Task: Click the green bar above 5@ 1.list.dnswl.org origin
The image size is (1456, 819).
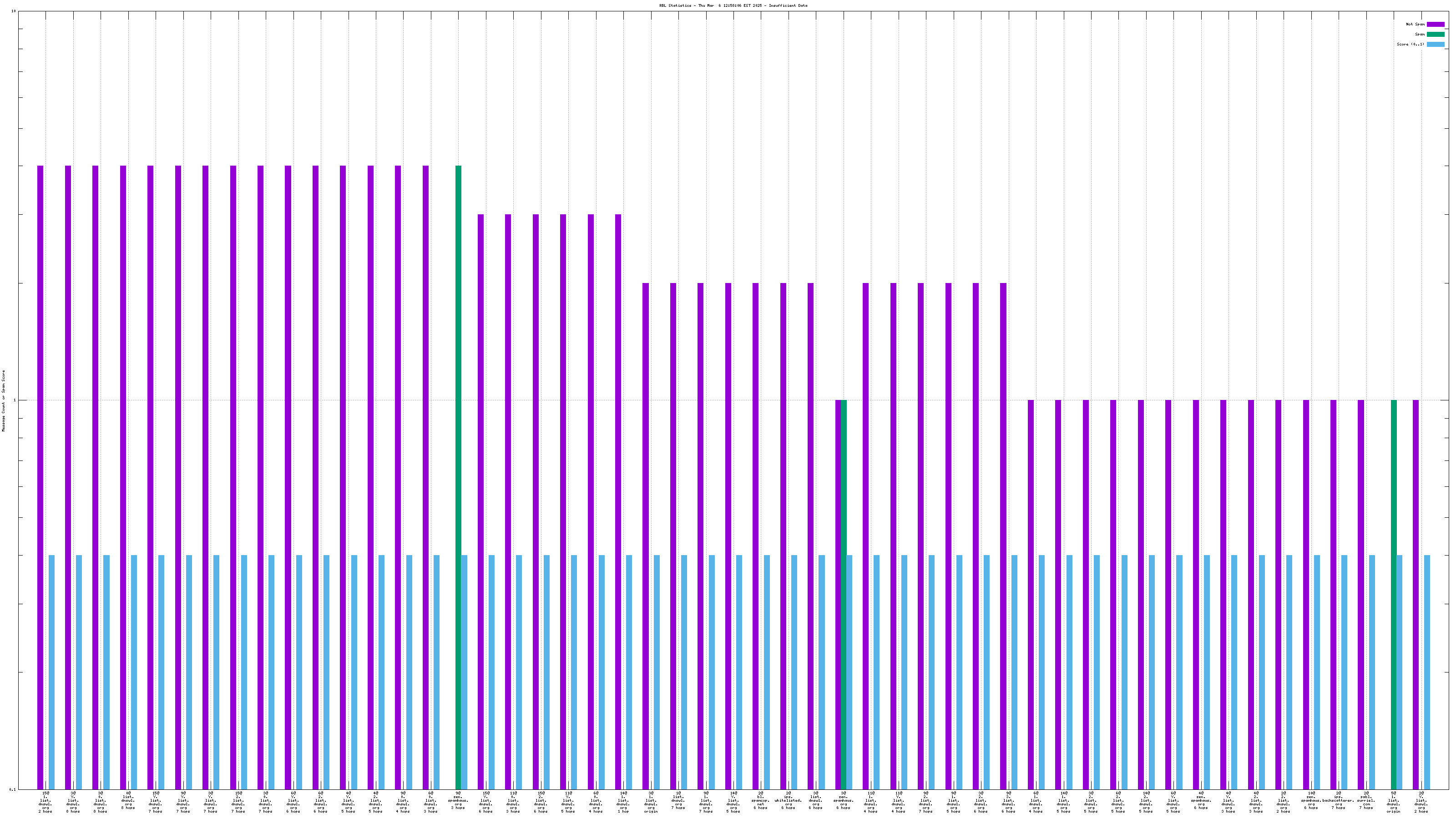Action: (x=1394, y=593)
